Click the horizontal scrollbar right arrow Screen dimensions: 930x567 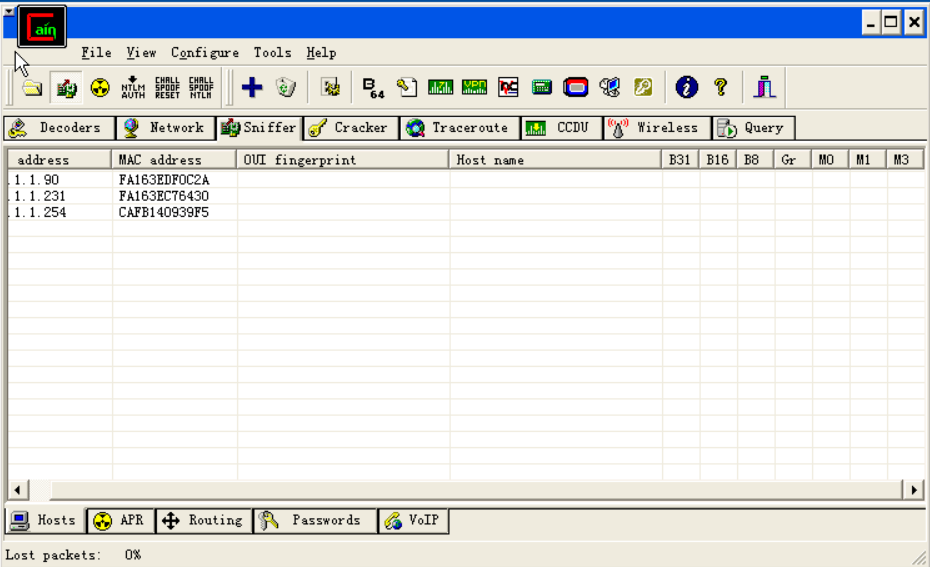(914, 490)
